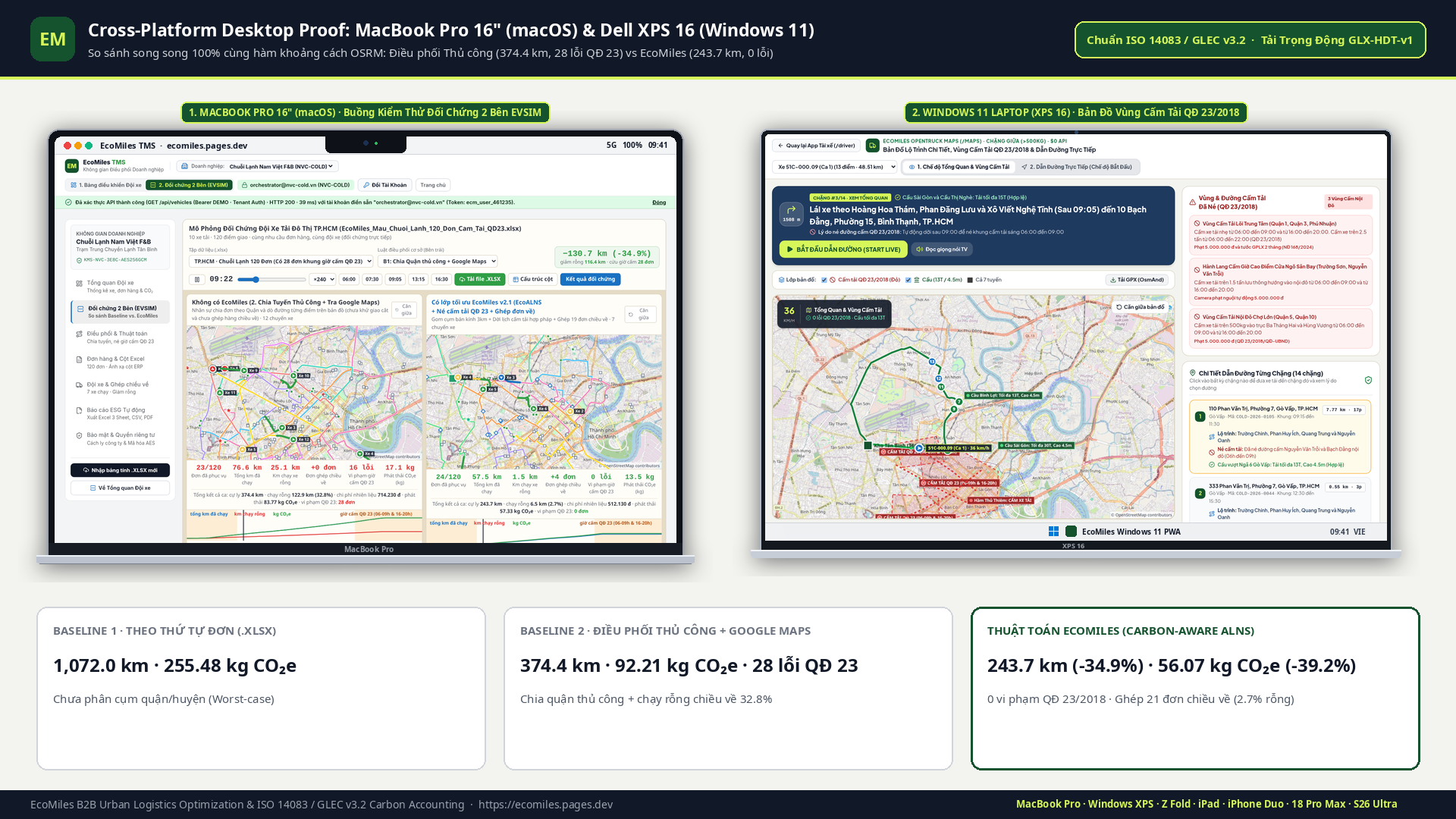Screen dimensions: 1456x819
Task: Select the 2. Đối chứng 2 Bên (EVSIM) tab
Action: coord(189,185)
